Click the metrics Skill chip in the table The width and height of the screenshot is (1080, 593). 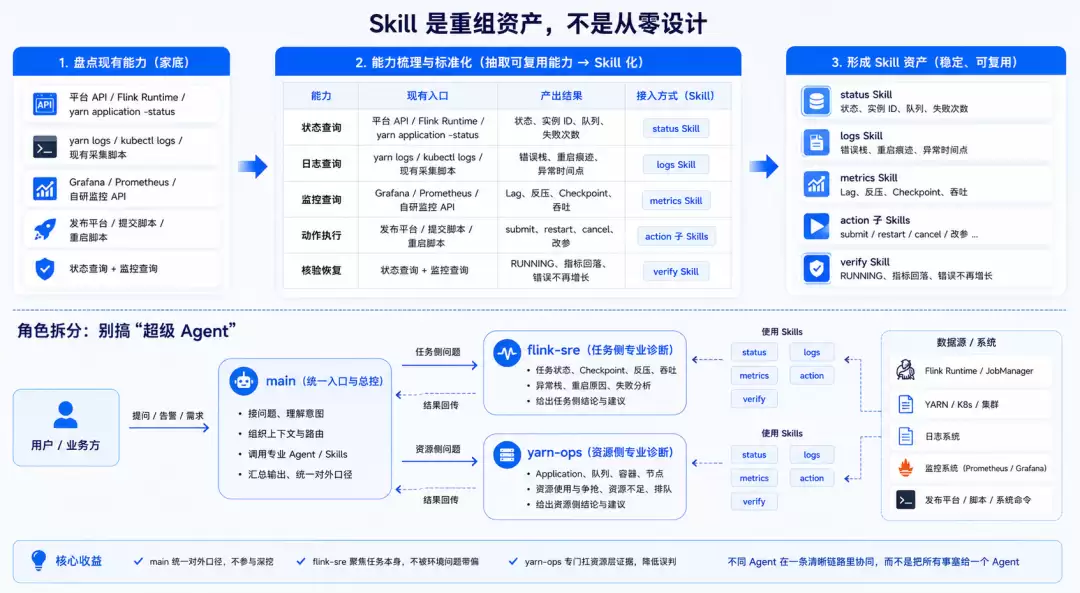(x=676, y=200)
